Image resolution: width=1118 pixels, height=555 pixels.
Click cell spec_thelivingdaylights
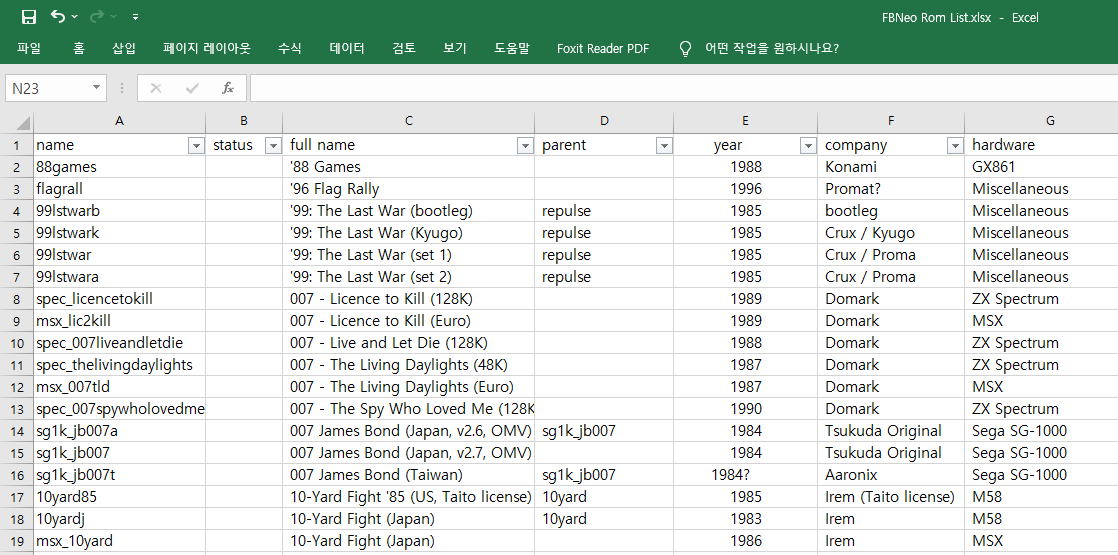click(120, 365)
